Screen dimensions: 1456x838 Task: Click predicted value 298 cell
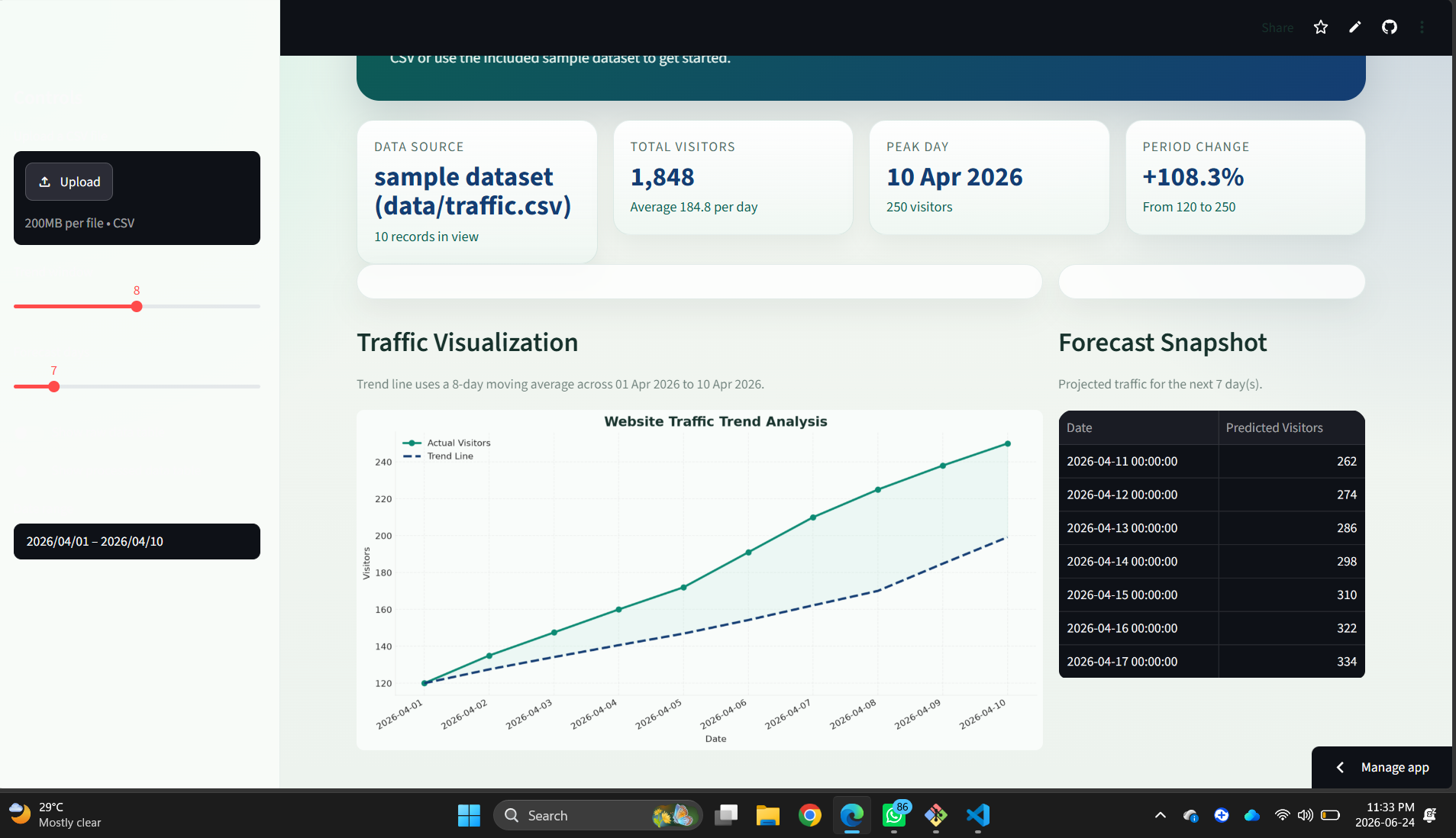1291,562
